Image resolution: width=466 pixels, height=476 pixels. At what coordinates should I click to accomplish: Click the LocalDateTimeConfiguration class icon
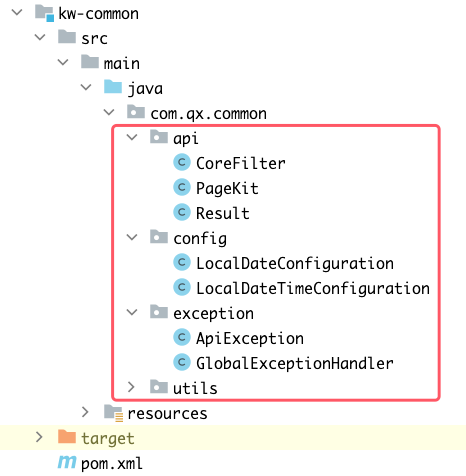tap(182, 287)
